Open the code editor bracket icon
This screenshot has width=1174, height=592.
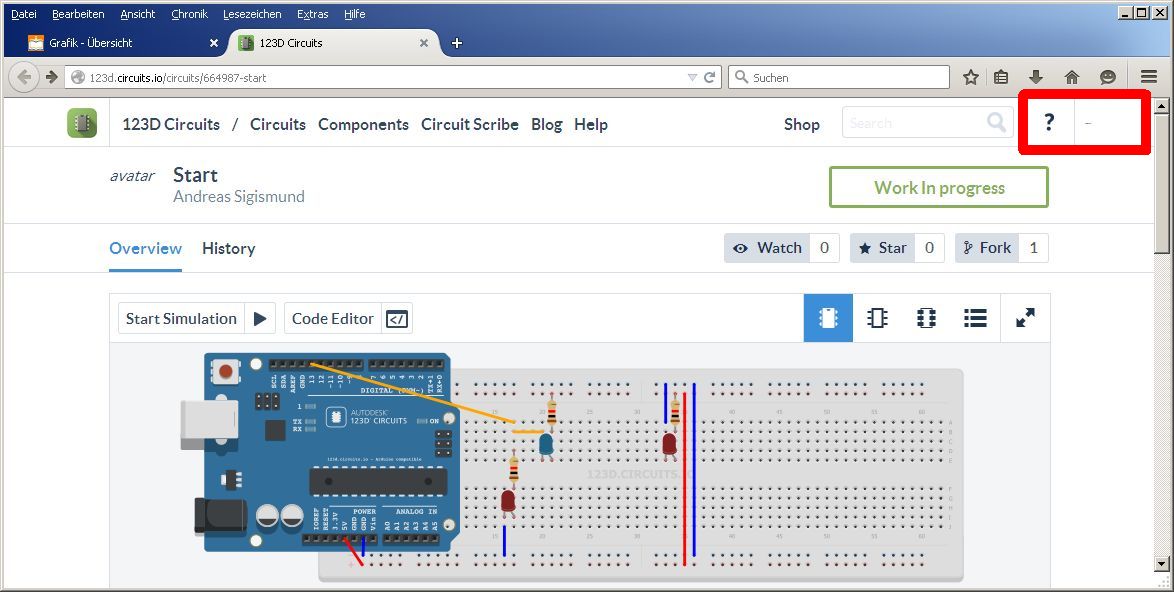pos(397,319)
